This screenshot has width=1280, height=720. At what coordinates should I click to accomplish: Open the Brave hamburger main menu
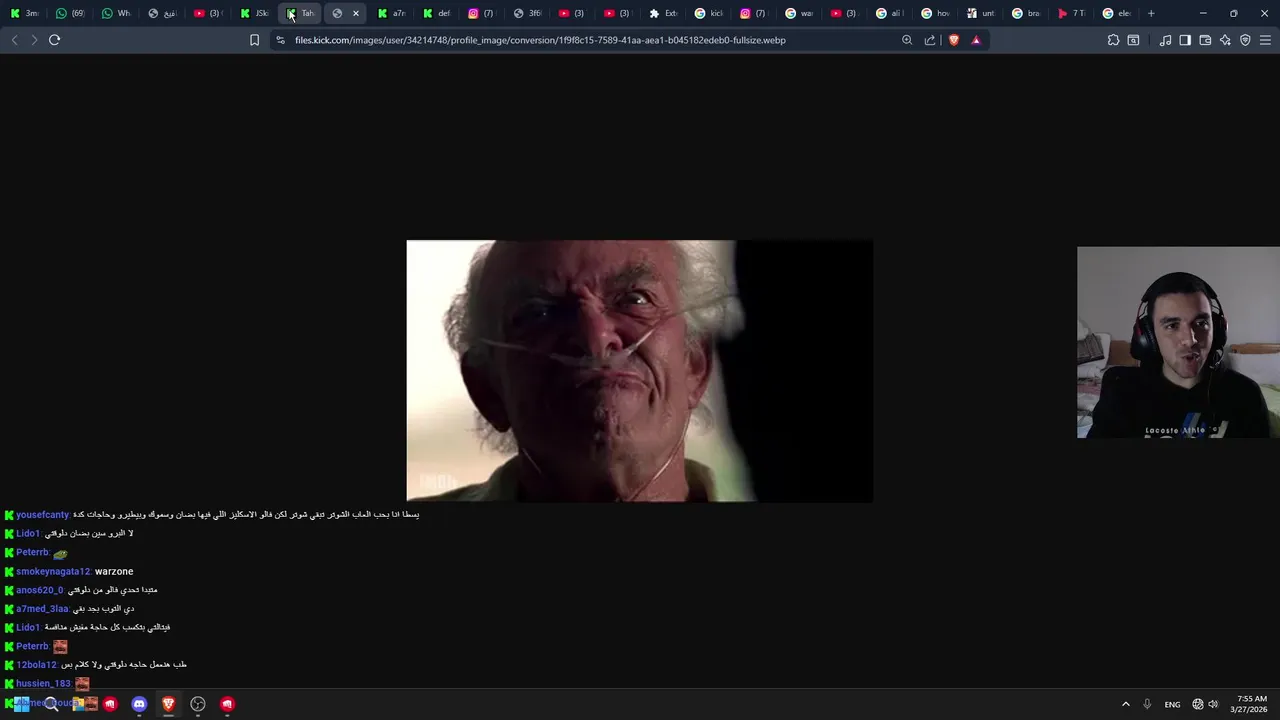1265,40
